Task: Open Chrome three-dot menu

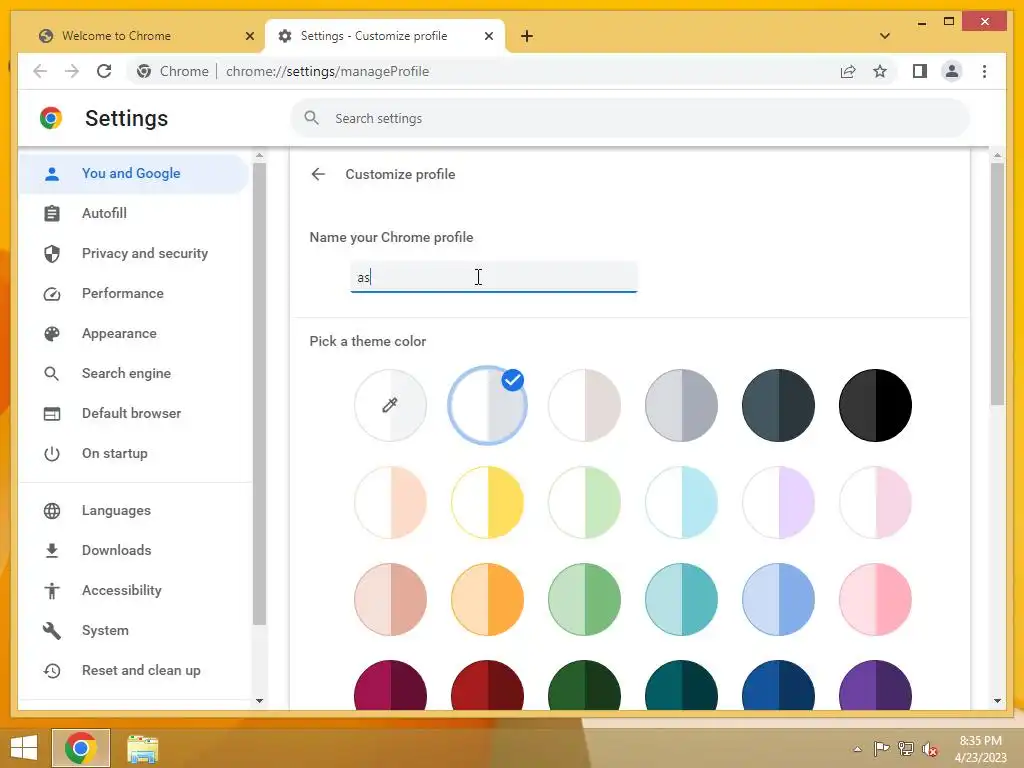Action: pos(984,71)
